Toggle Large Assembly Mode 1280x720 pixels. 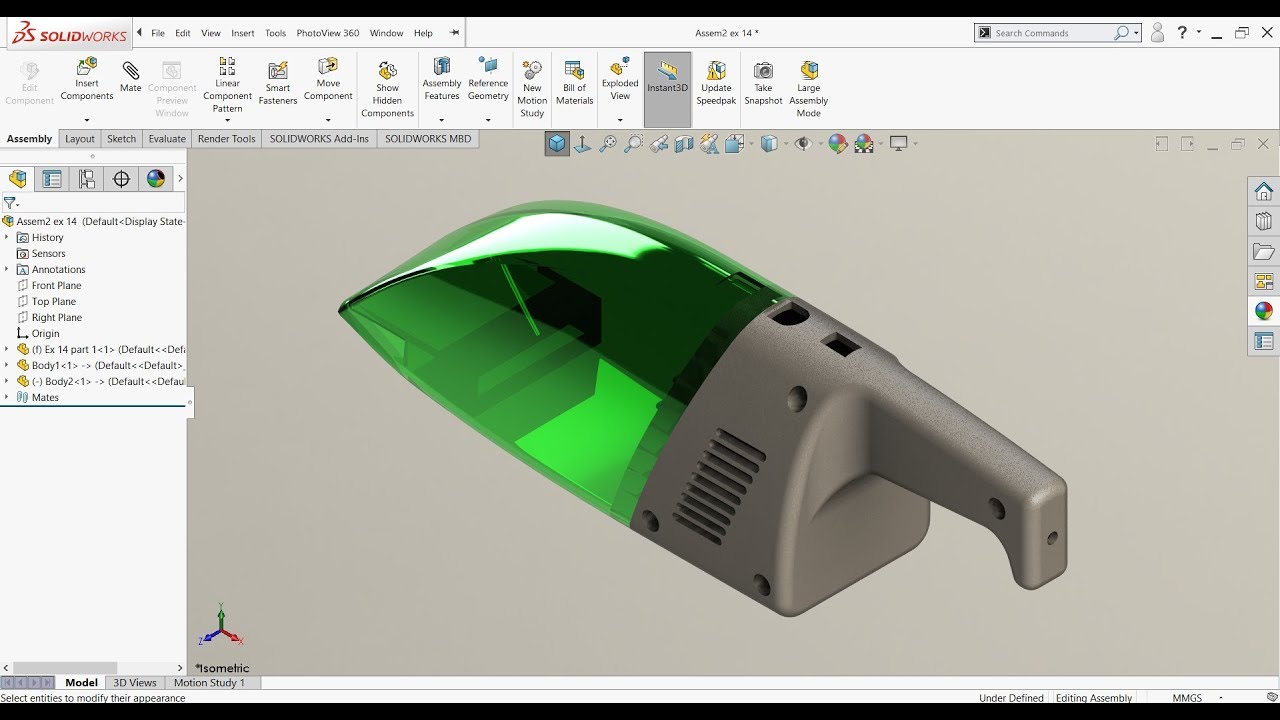click(x=809, y=88)
